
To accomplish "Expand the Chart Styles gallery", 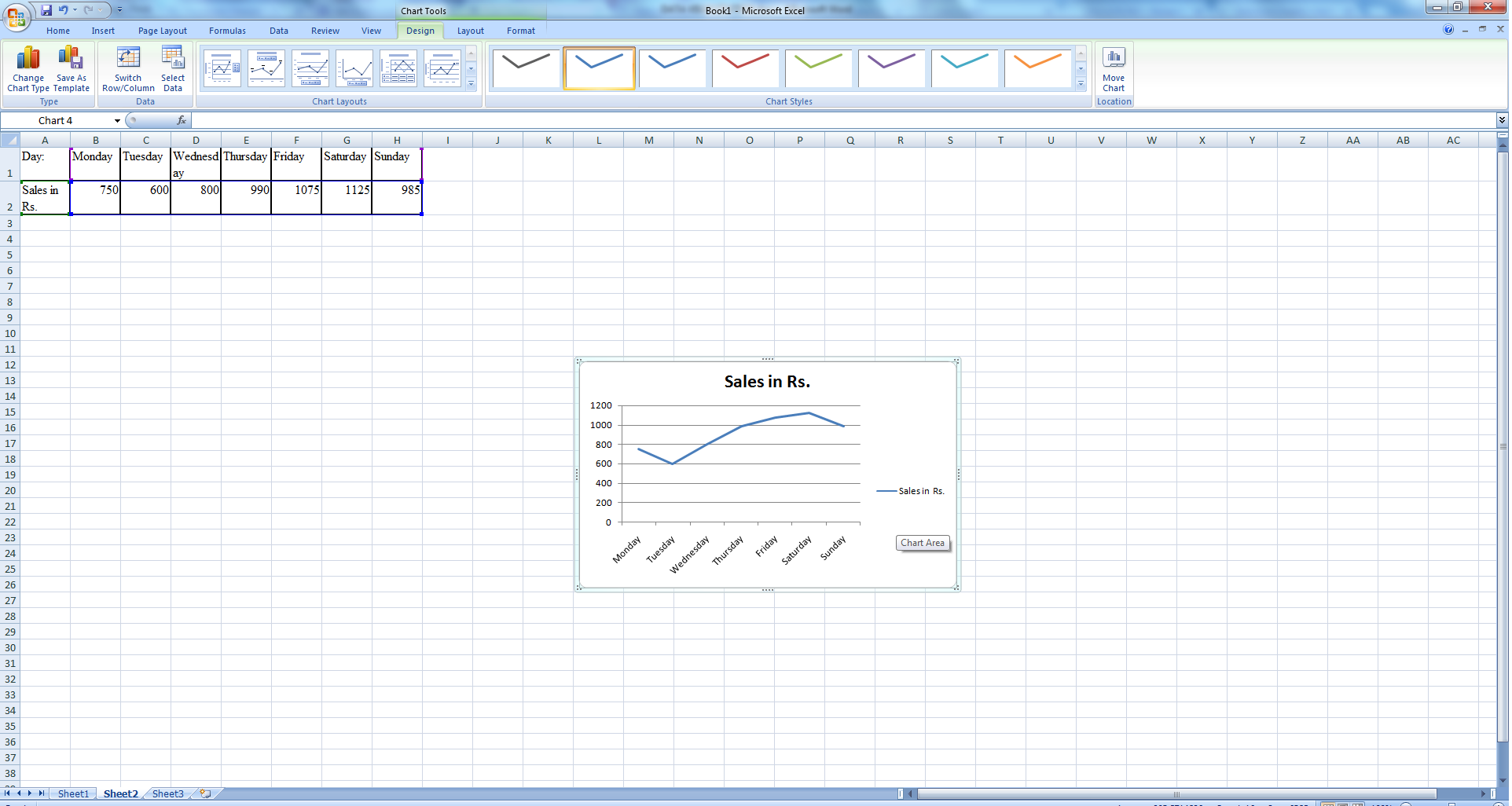I will (1081, 84).
